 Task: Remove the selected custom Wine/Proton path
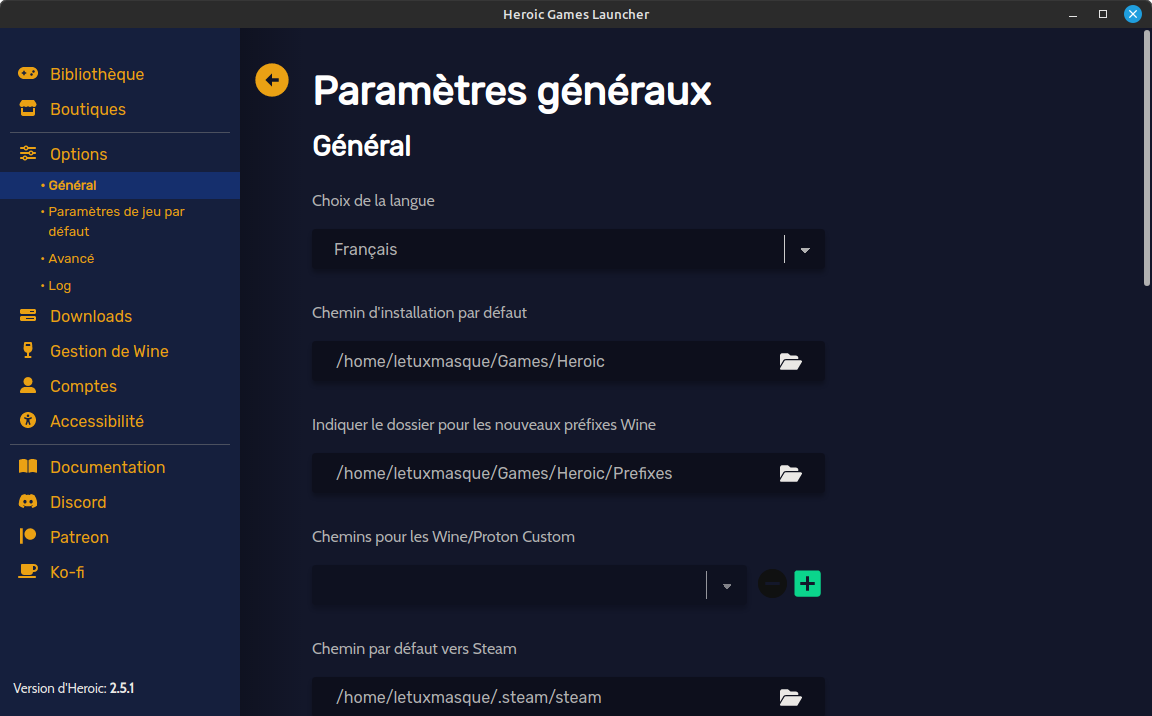(x=772, y=584)
